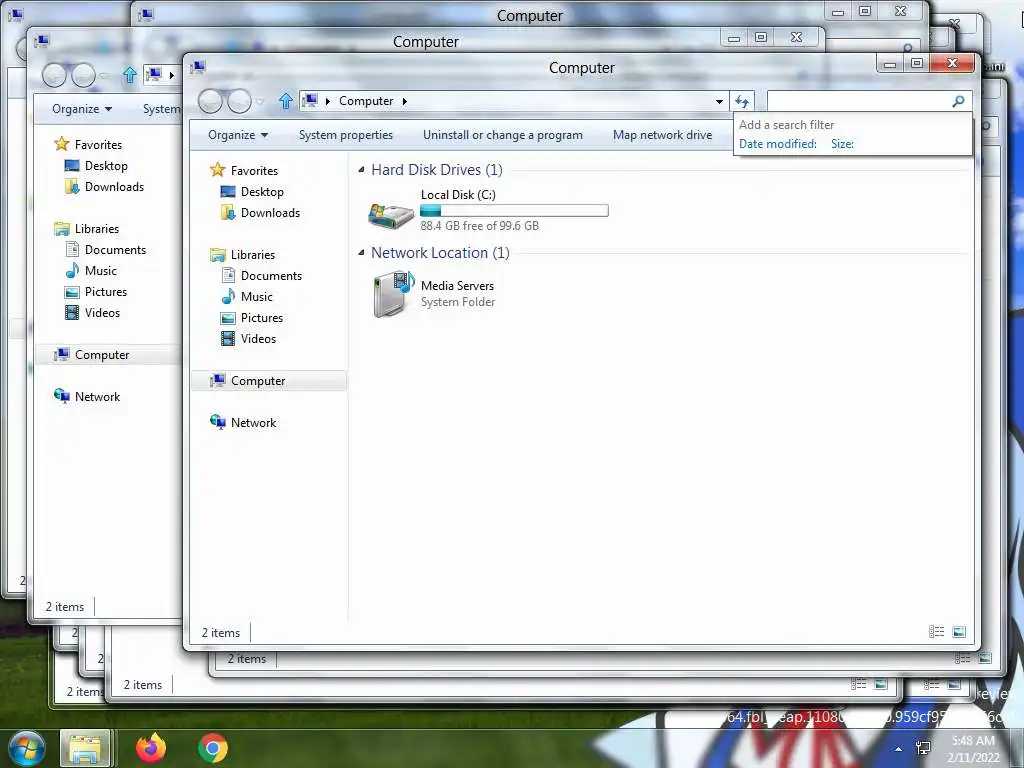Click the Forward button in front Computer window
This screenshot has height=768, width=1024.
point(239,101)
